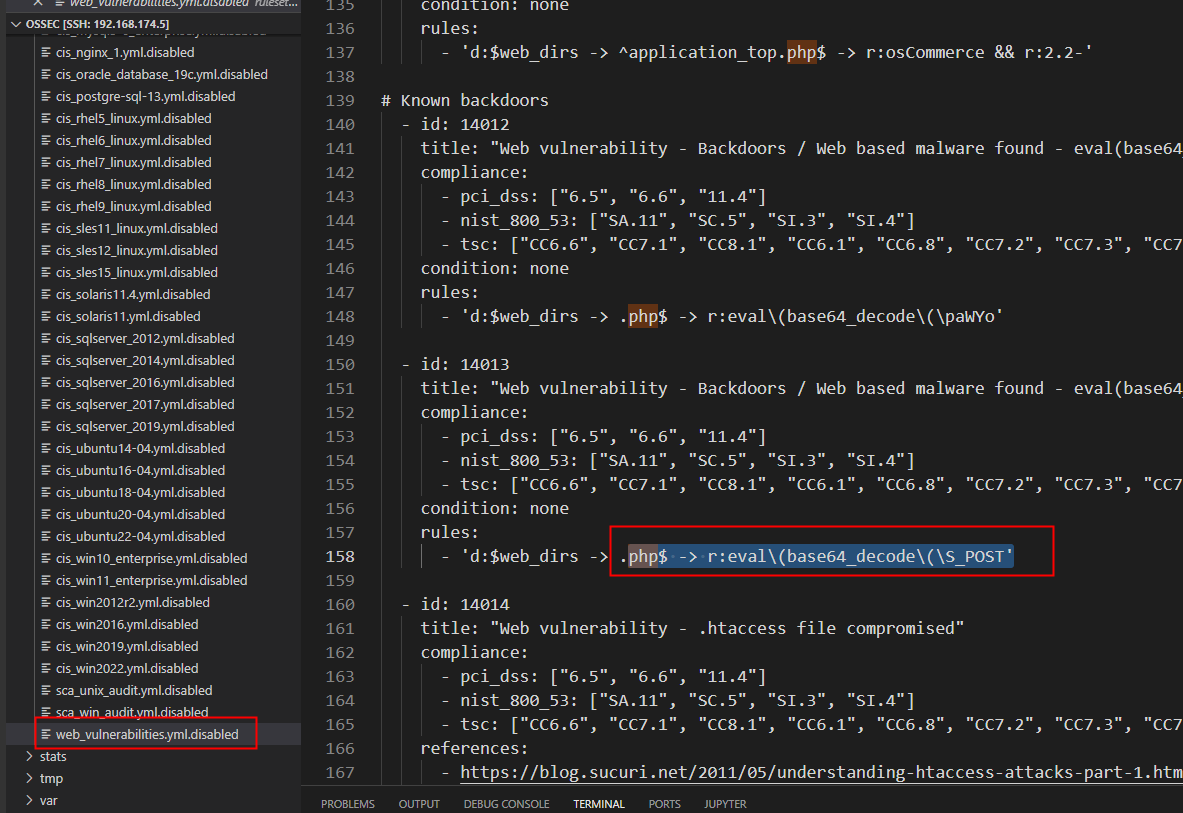Select cis_win10_enterprise.yml.disabled in the tree
This screenshot has width=1183, height=813.
tap(152, 558)
